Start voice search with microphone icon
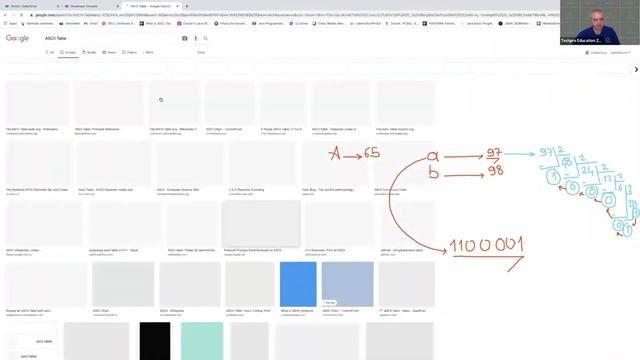640x360 pixels. [196, 38]
